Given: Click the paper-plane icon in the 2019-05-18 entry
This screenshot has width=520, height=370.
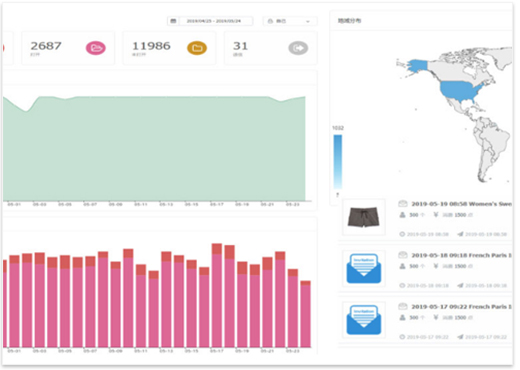Looking at the screenshot, I should pos(460,286).
